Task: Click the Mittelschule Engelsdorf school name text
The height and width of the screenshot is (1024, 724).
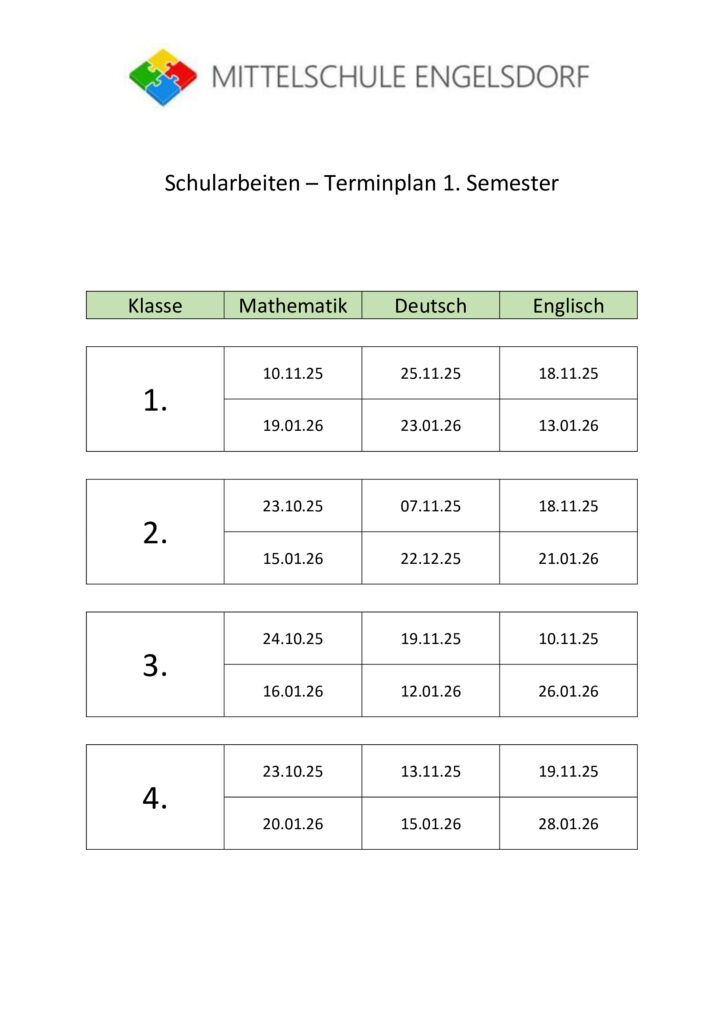Action: pyautogui.click(x=400, y=76)
